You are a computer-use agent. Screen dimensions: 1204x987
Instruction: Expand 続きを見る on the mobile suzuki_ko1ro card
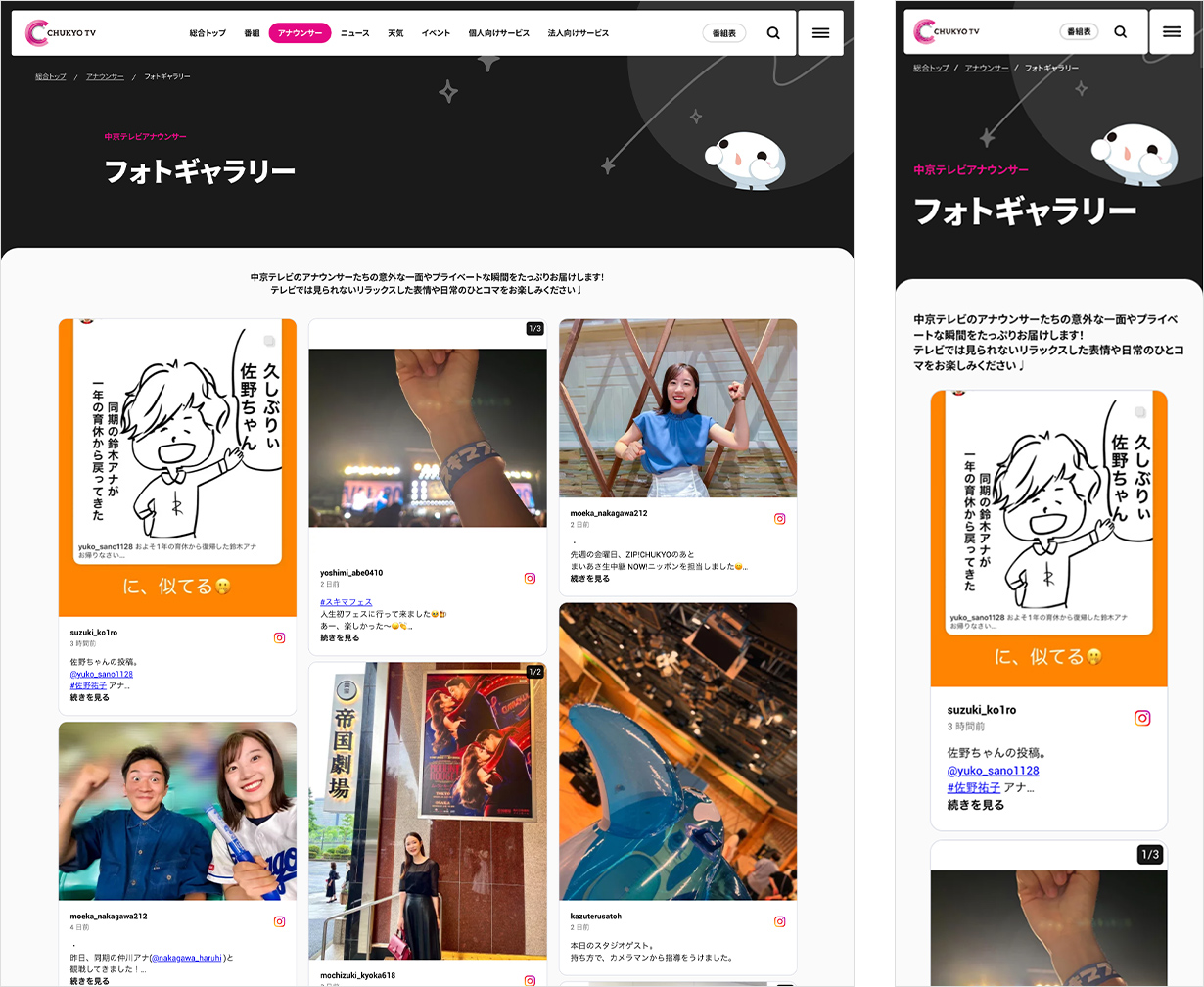coord(975,805)
